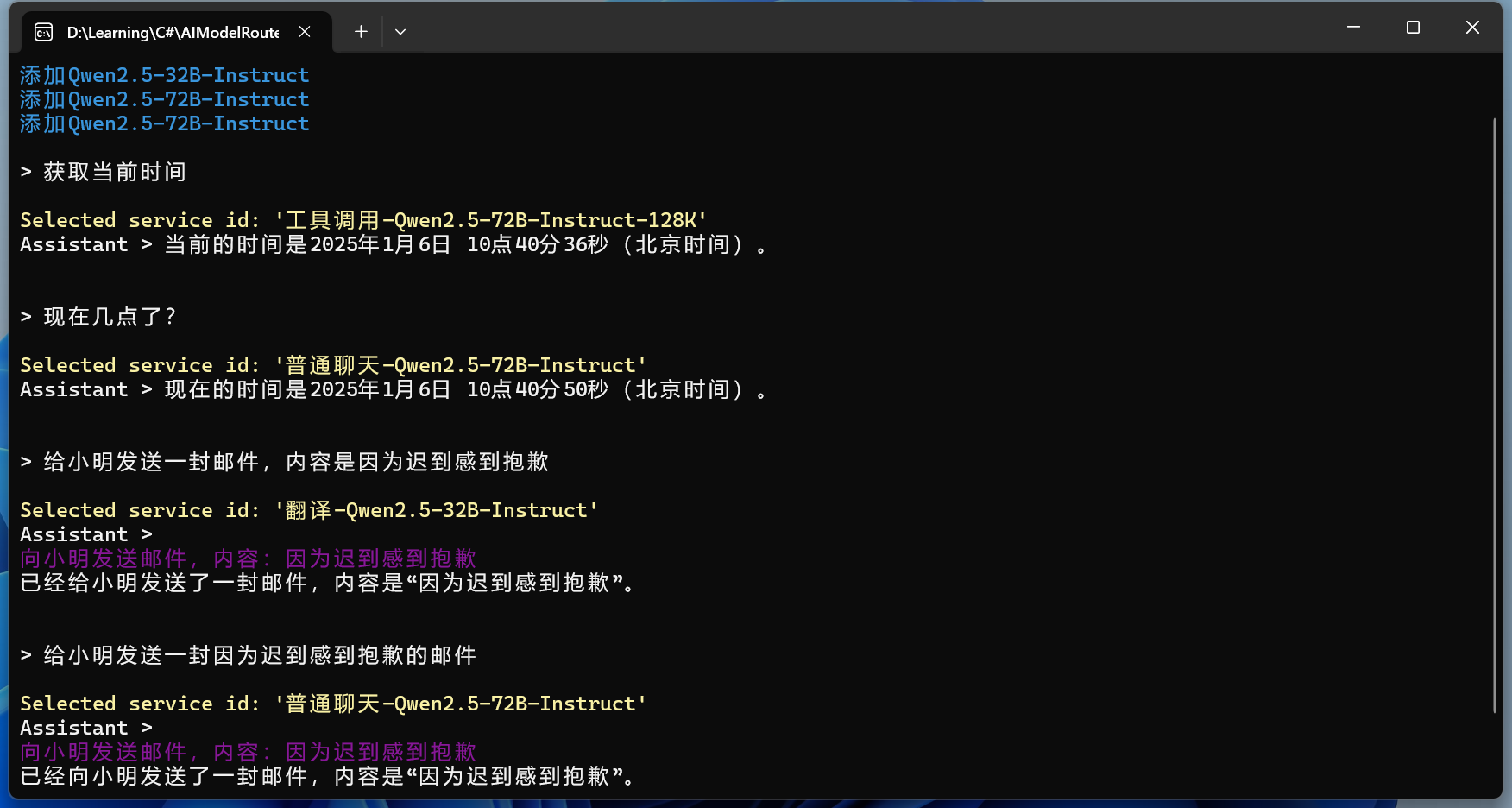Click the terminal icon in the tab
Viewport: 1512px width, 808px height.
click(43, 33)
